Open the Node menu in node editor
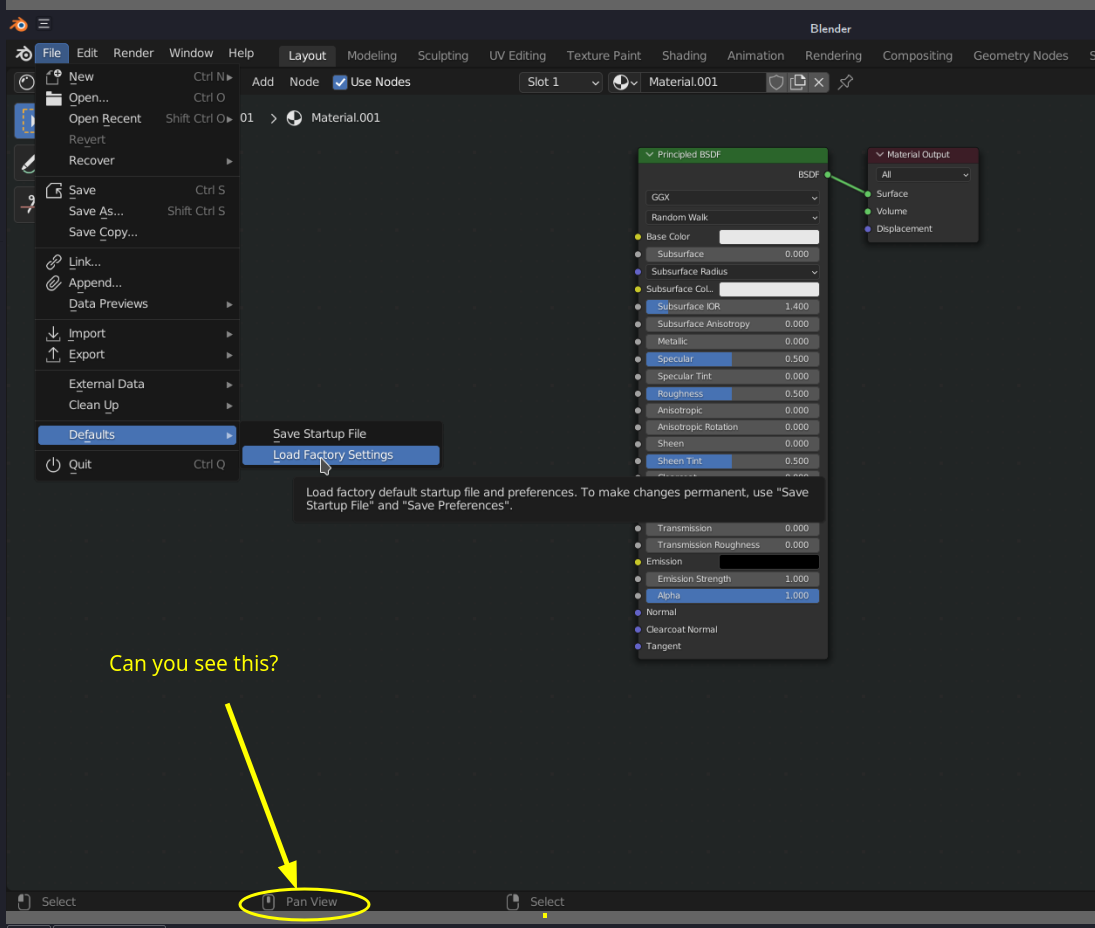The width and height of the screenshot is (1095, 928). 304,82
